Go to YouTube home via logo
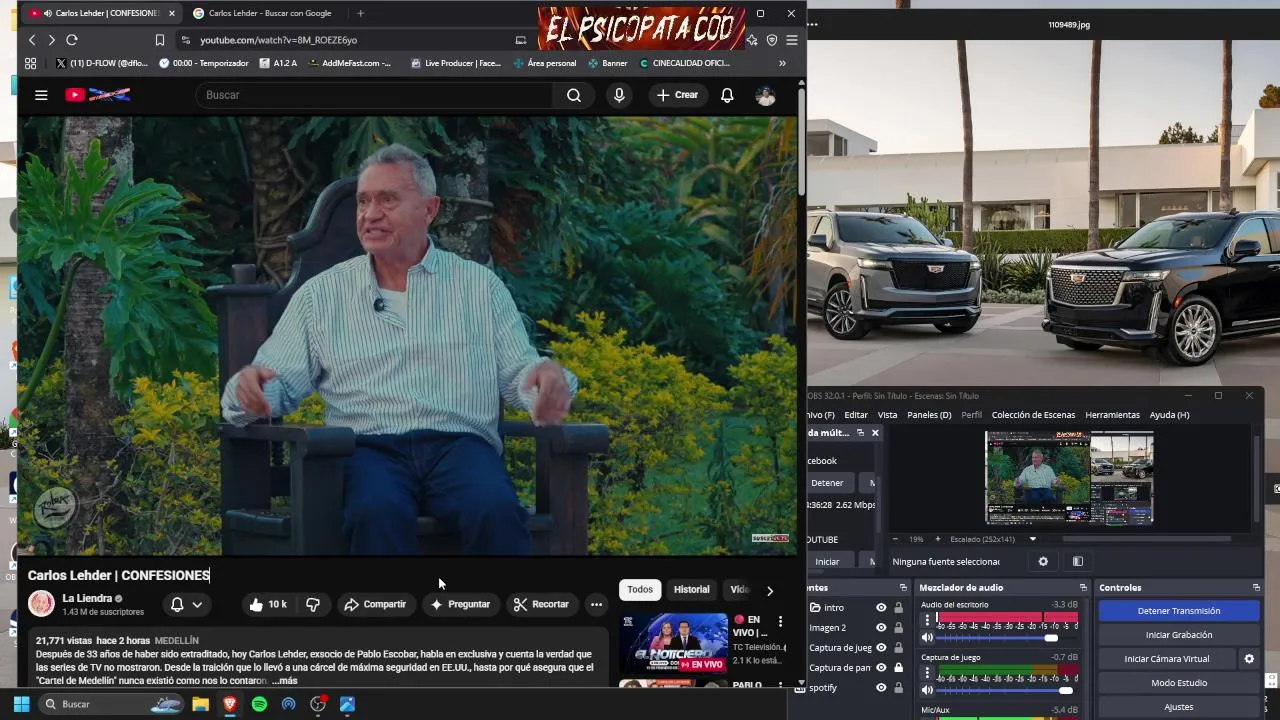 pyautogui.click(x=97, y=95)
